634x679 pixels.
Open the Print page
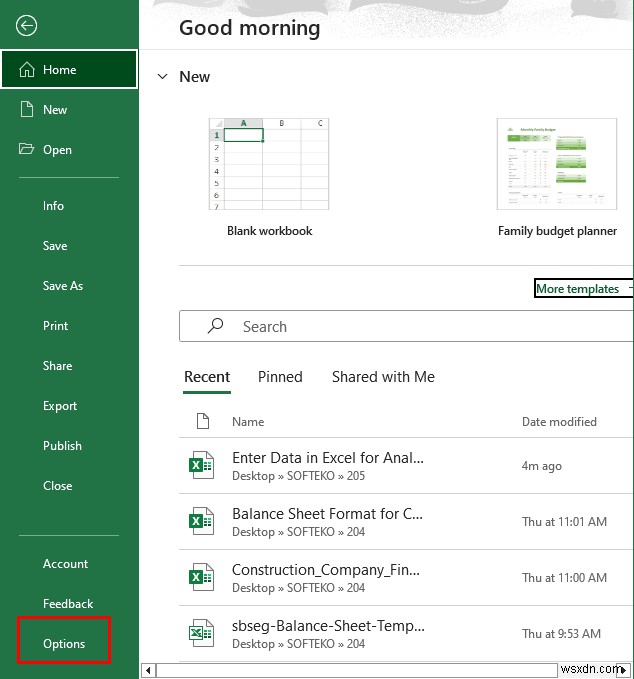tap(55, 326)
